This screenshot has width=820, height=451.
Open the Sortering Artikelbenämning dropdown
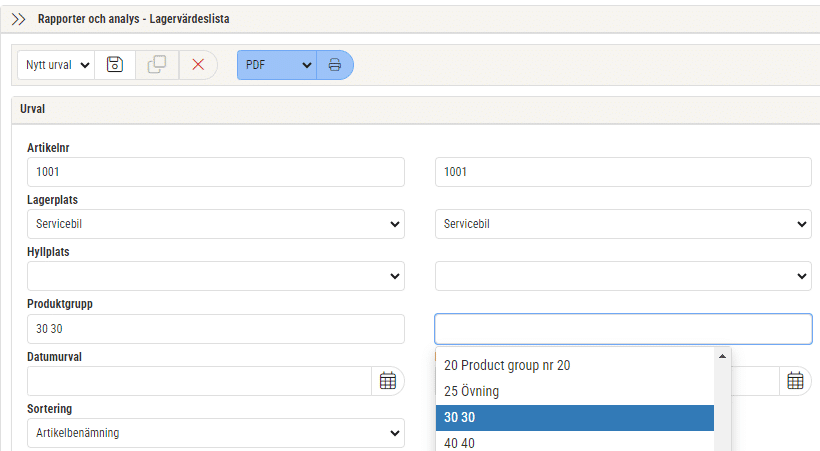point(216,433)
